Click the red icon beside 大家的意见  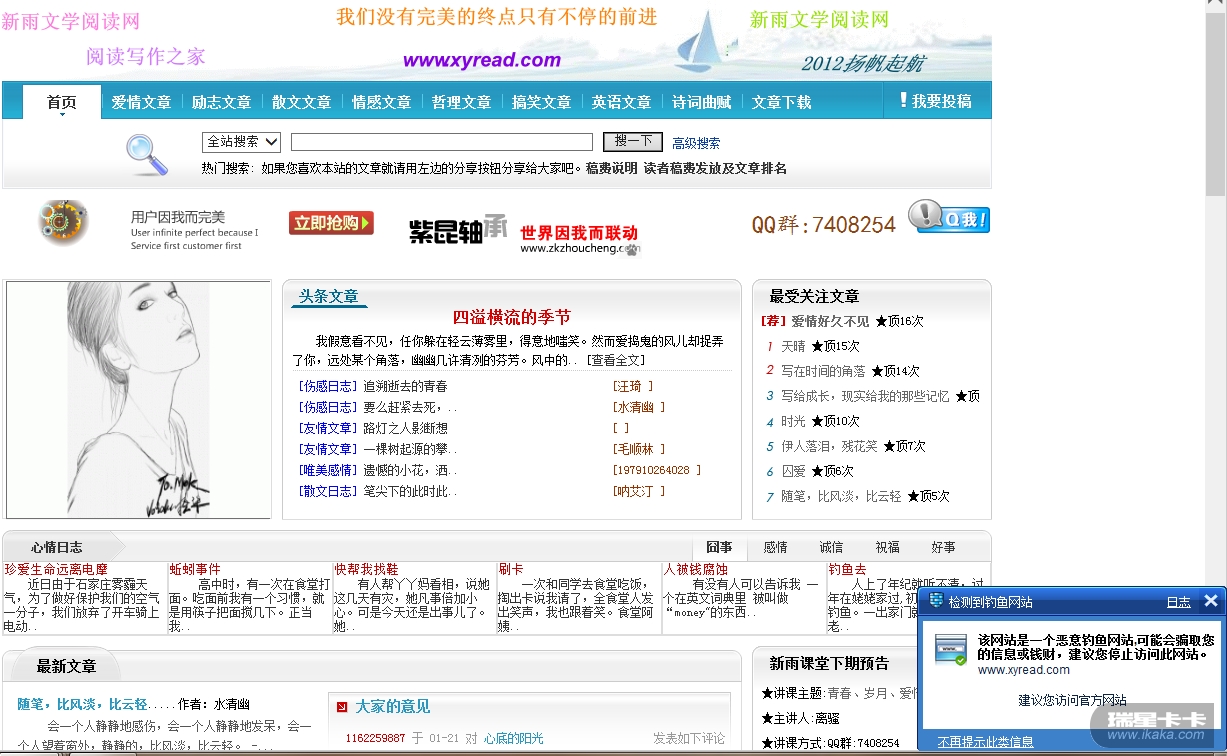coord(342,707)
